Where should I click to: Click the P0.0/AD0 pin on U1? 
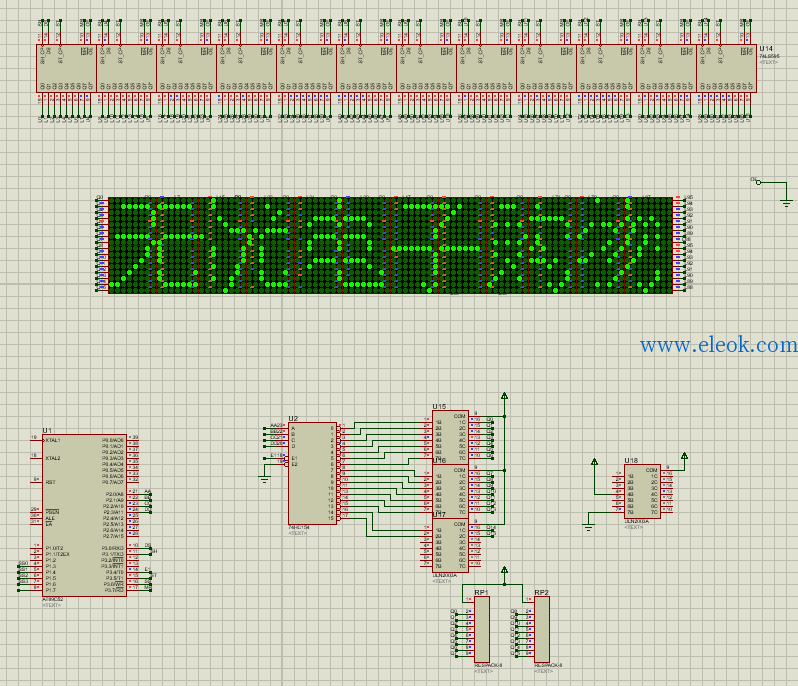pyautogui.click(x=112, y=440)
